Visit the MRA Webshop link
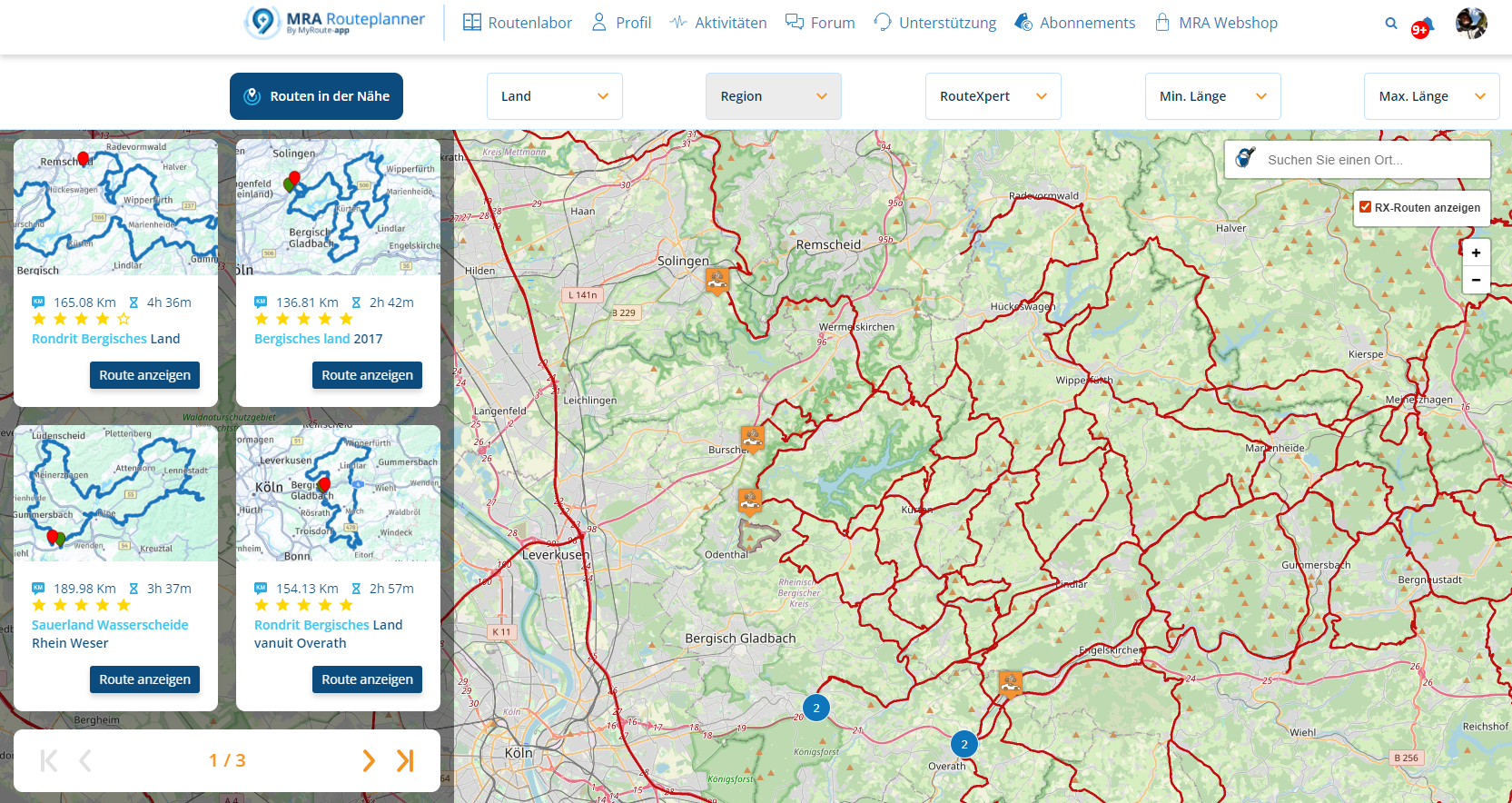This screenshot has height=803, width=1512. 1215,23
